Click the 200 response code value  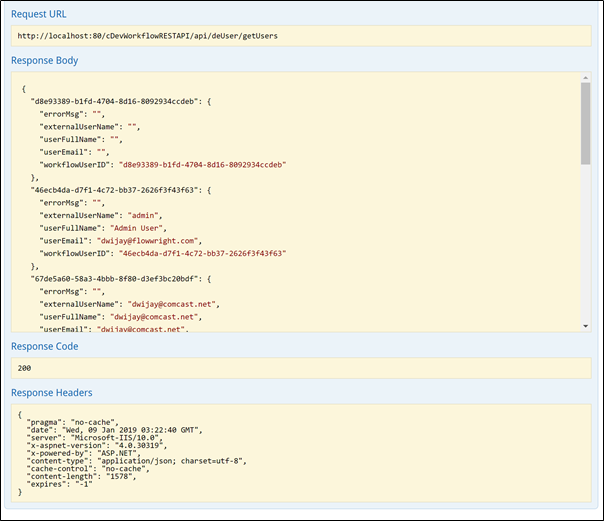[24, 368]
